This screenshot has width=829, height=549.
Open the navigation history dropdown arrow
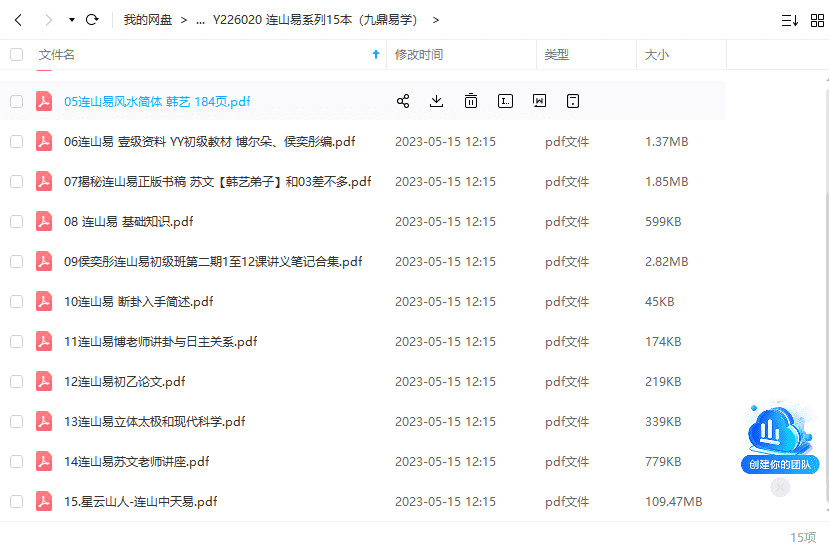click(x=71, y=20)
